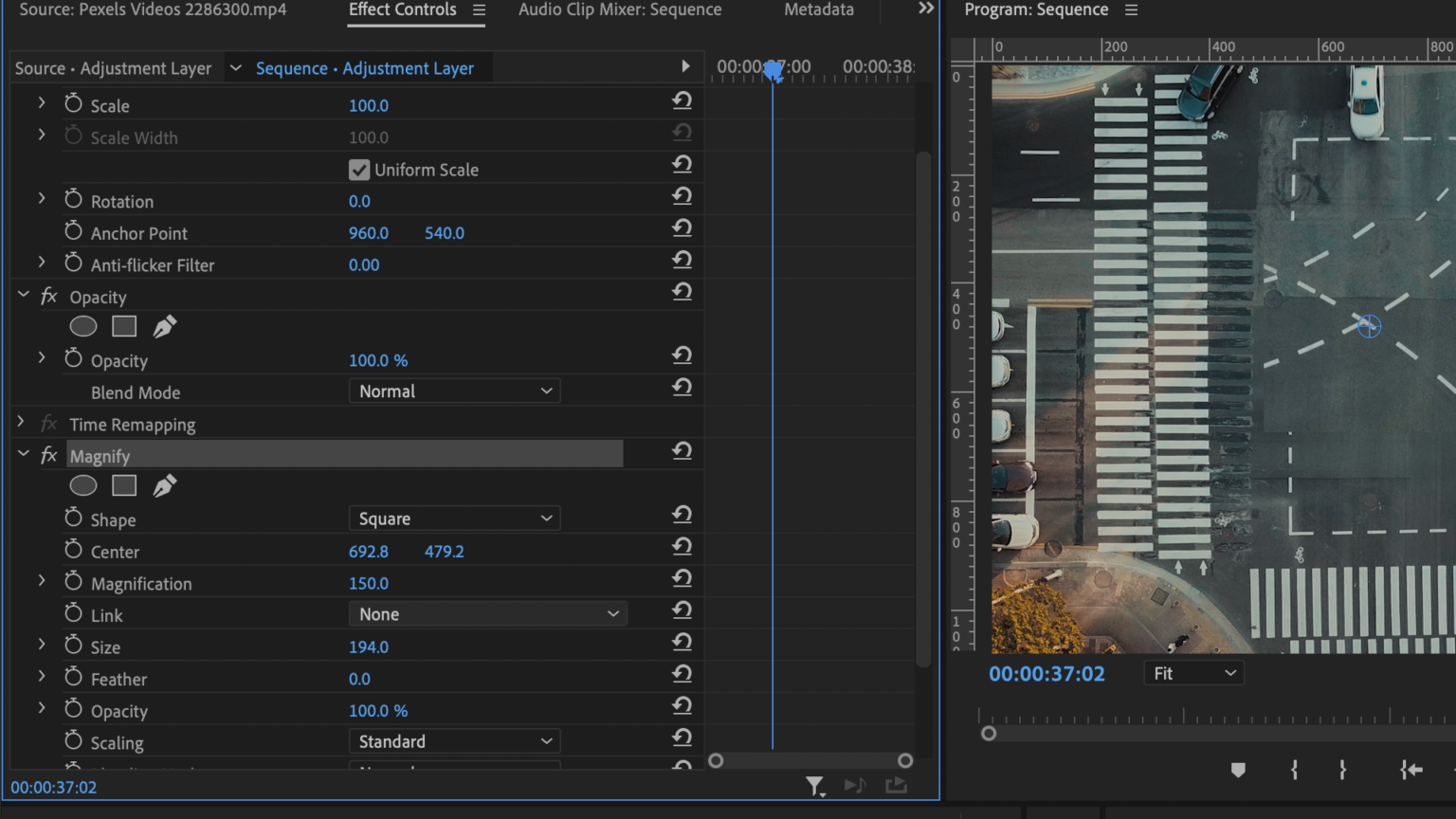
Task: Click the 00:00:37:02 timecode field
Action: click(53, 787)
